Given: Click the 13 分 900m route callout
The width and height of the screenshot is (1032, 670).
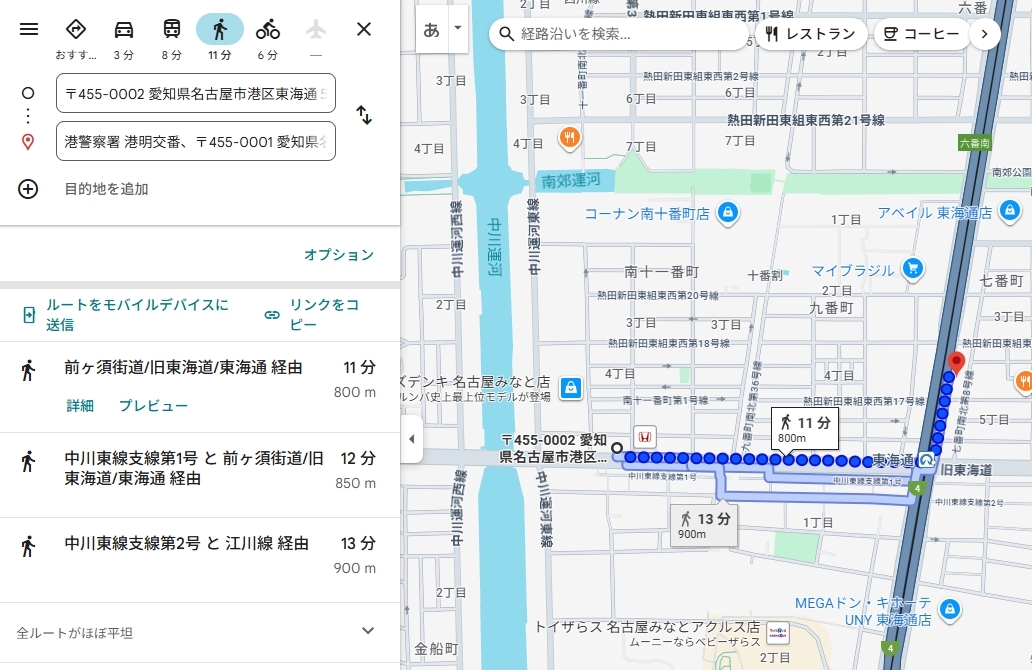Looking at the screenshot, I should pos(704,526).
